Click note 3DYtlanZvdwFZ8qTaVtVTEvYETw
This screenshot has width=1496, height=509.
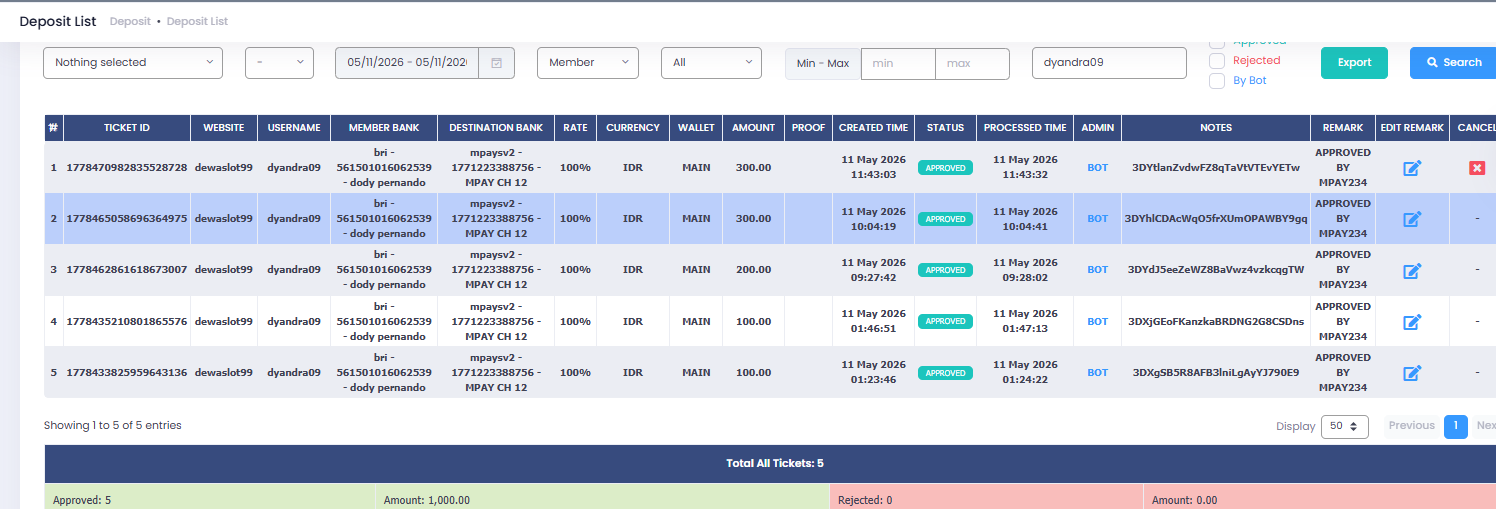1216,168
